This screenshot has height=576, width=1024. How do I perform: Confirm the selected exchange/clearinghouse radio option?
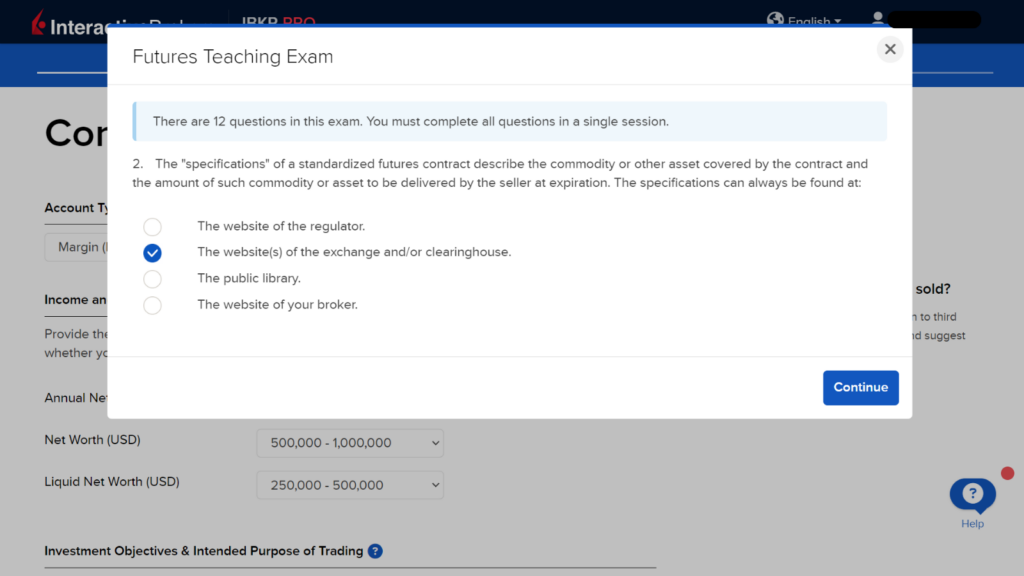[x=152, y=252]
